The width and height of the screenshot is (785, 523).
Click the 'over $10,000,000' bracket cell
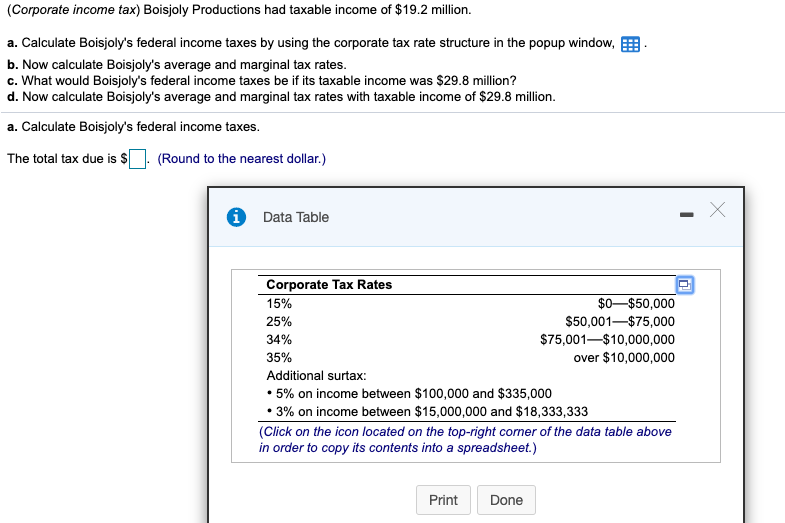click(x=624, y=358)
